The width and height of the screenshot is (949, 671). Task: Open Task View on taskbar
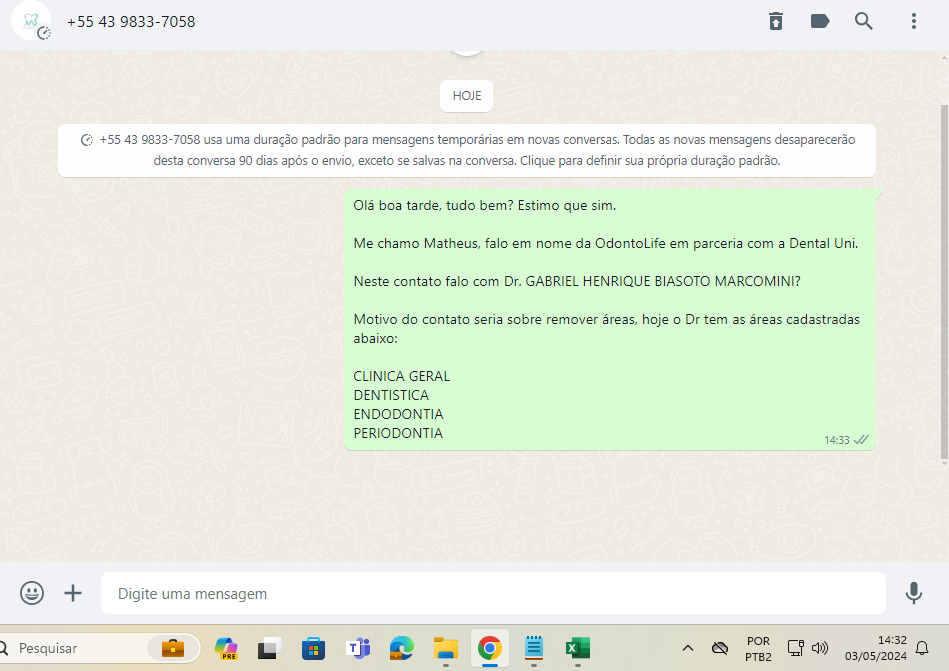pos(269,648)
